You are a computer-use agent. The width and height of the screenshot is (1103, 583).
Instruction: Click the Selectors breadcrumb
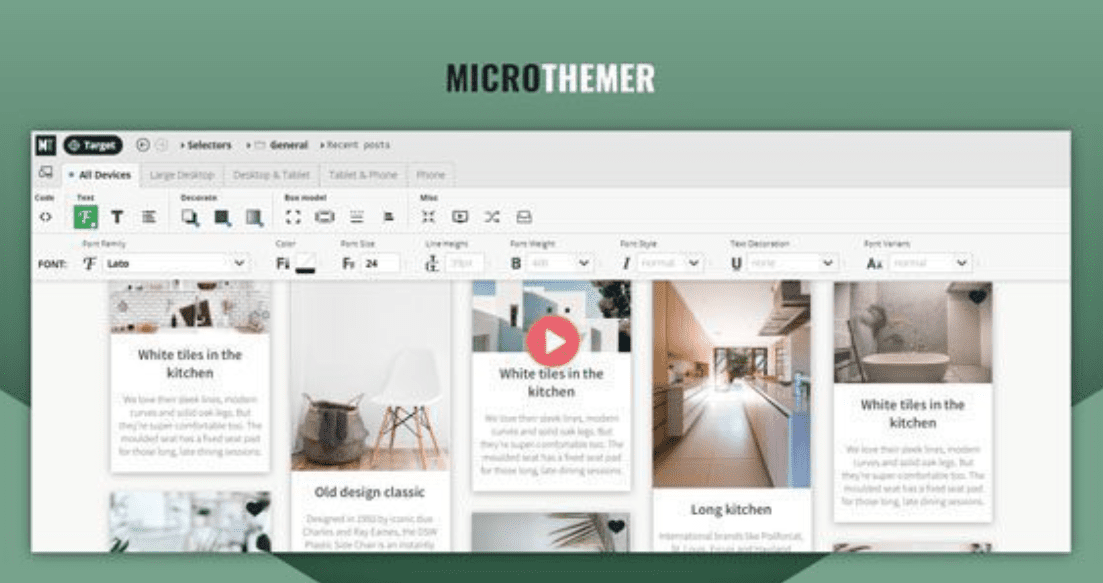209,145
